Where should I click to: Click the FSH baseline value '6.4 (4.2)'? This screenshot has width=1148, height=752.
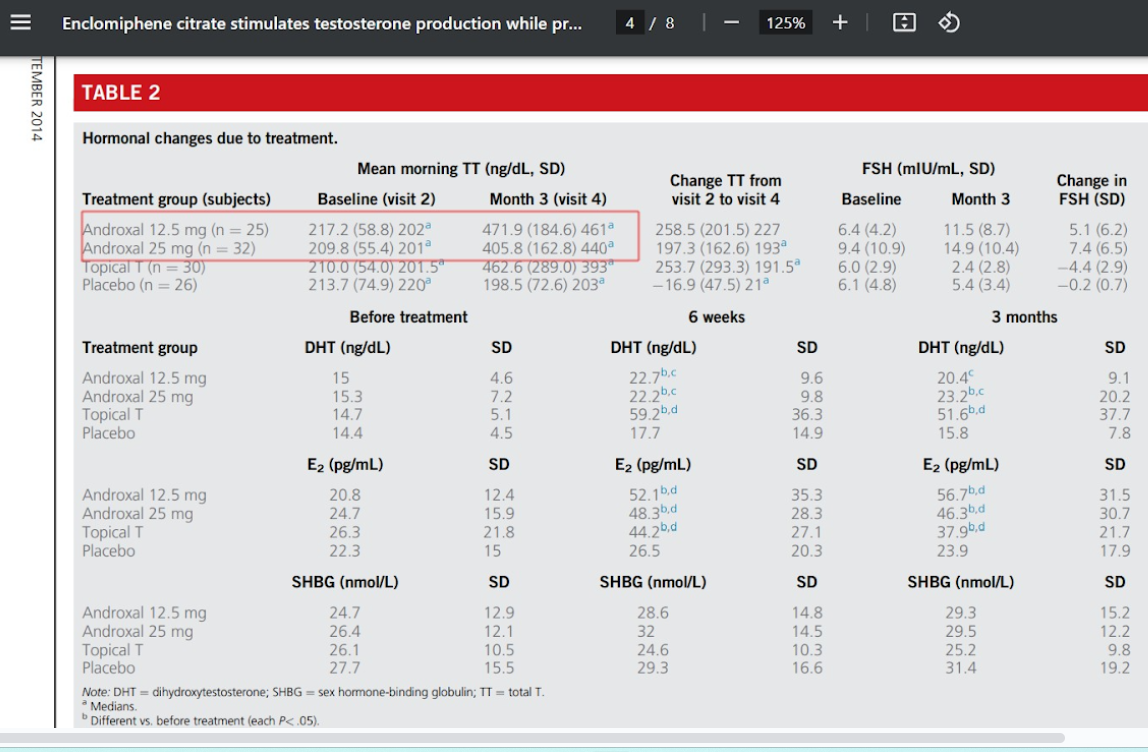pyautogui.click(x=867, y=230)
